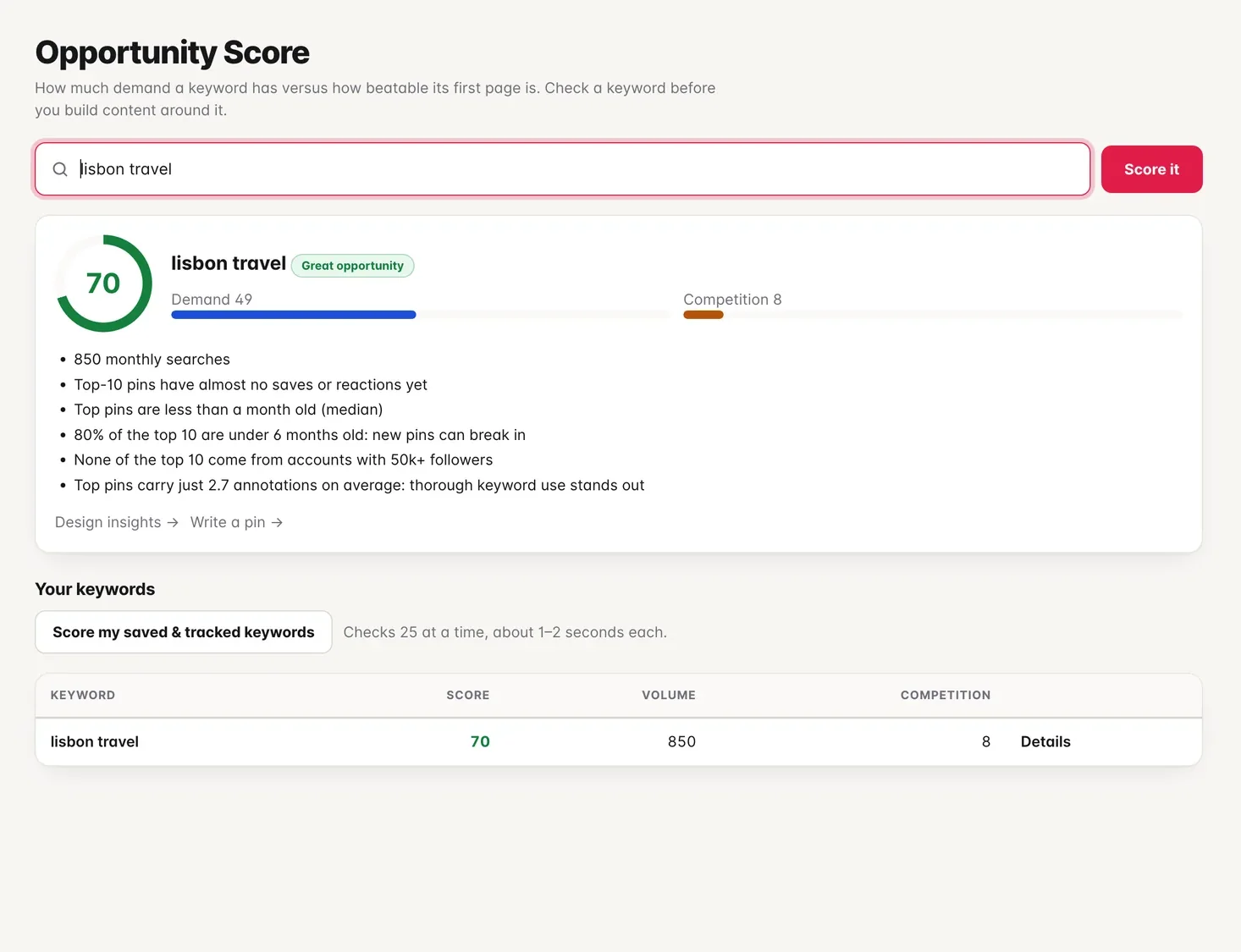Click the '850 monthly searches' bullet
1241x952 pixels.
pos(152,360)
